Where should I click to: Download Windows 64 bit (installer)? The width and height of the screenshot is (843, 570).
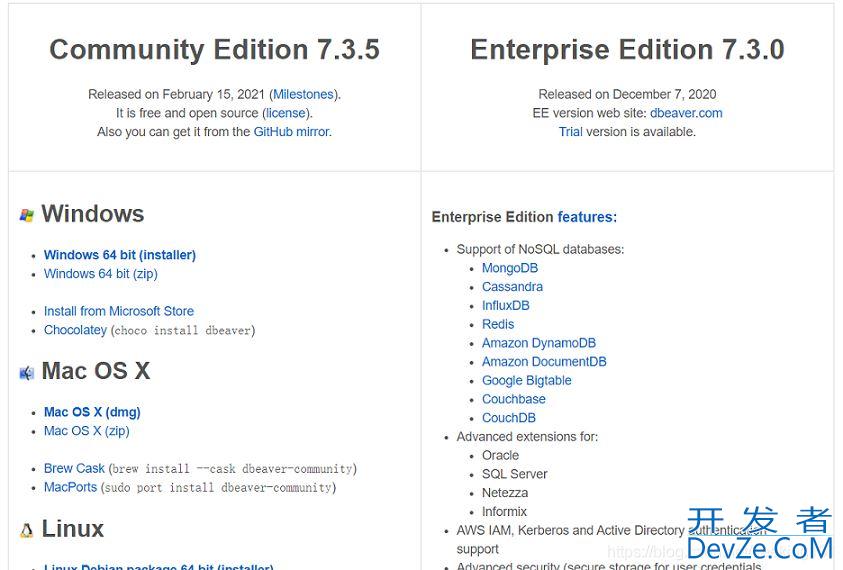click(120, 255)
